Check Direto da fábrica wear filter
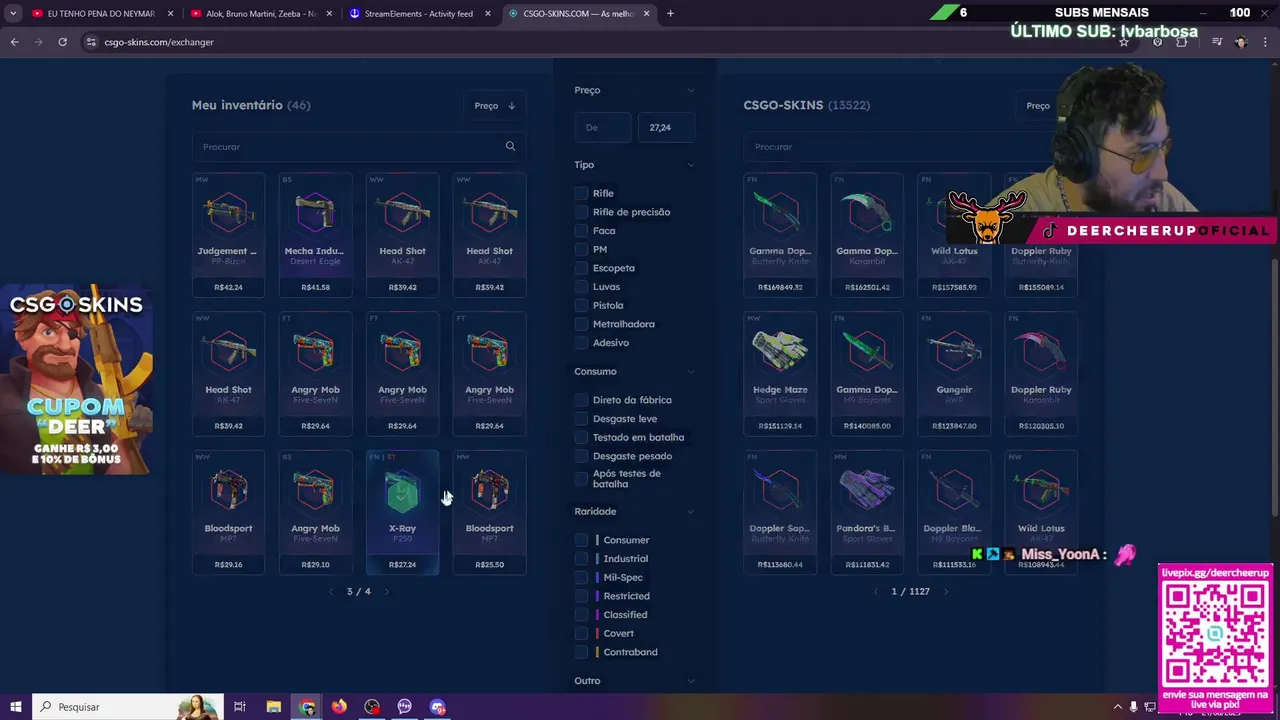Image resolution: width=1280 pixels, height=720 pixels. coord(581,400)
